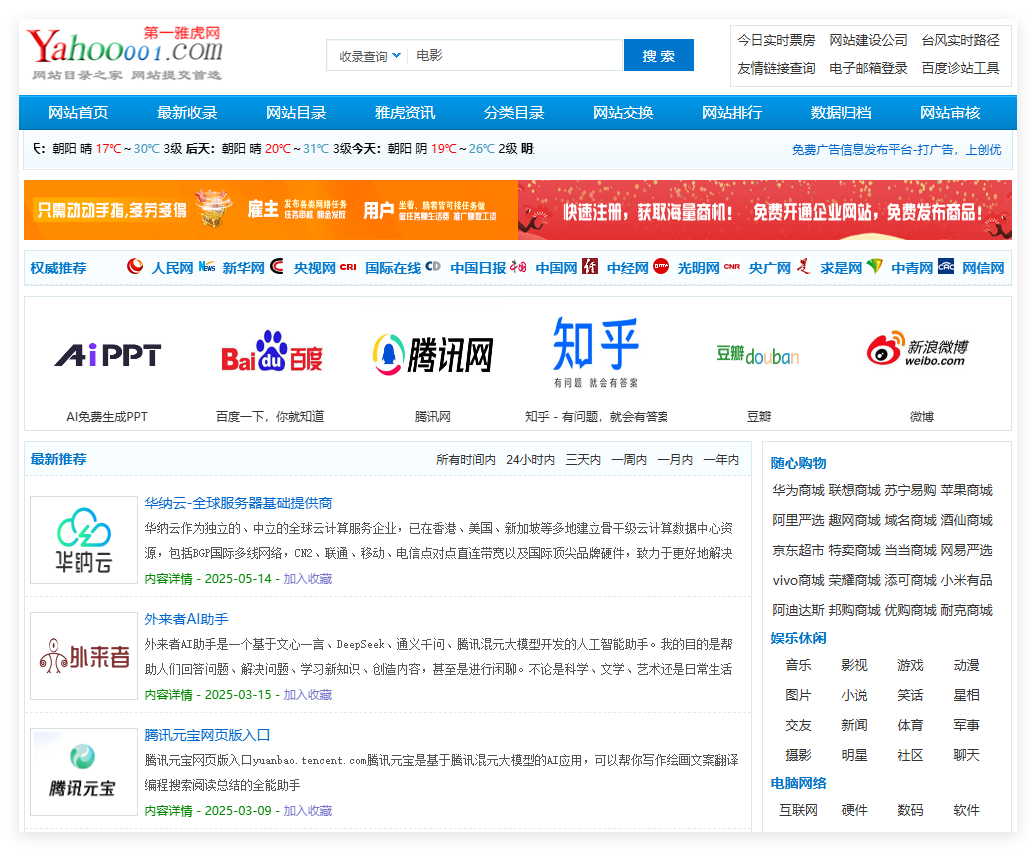This screenshot has height=851, width=1036.
Task: Open 外来者AI助手 title link
Action: tap(186, 619)
